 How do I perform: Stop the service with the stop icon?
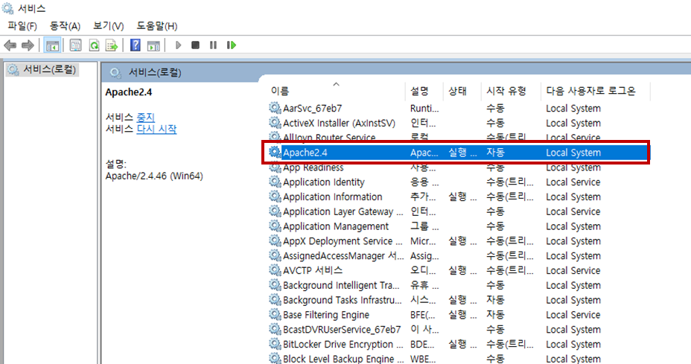195,45
